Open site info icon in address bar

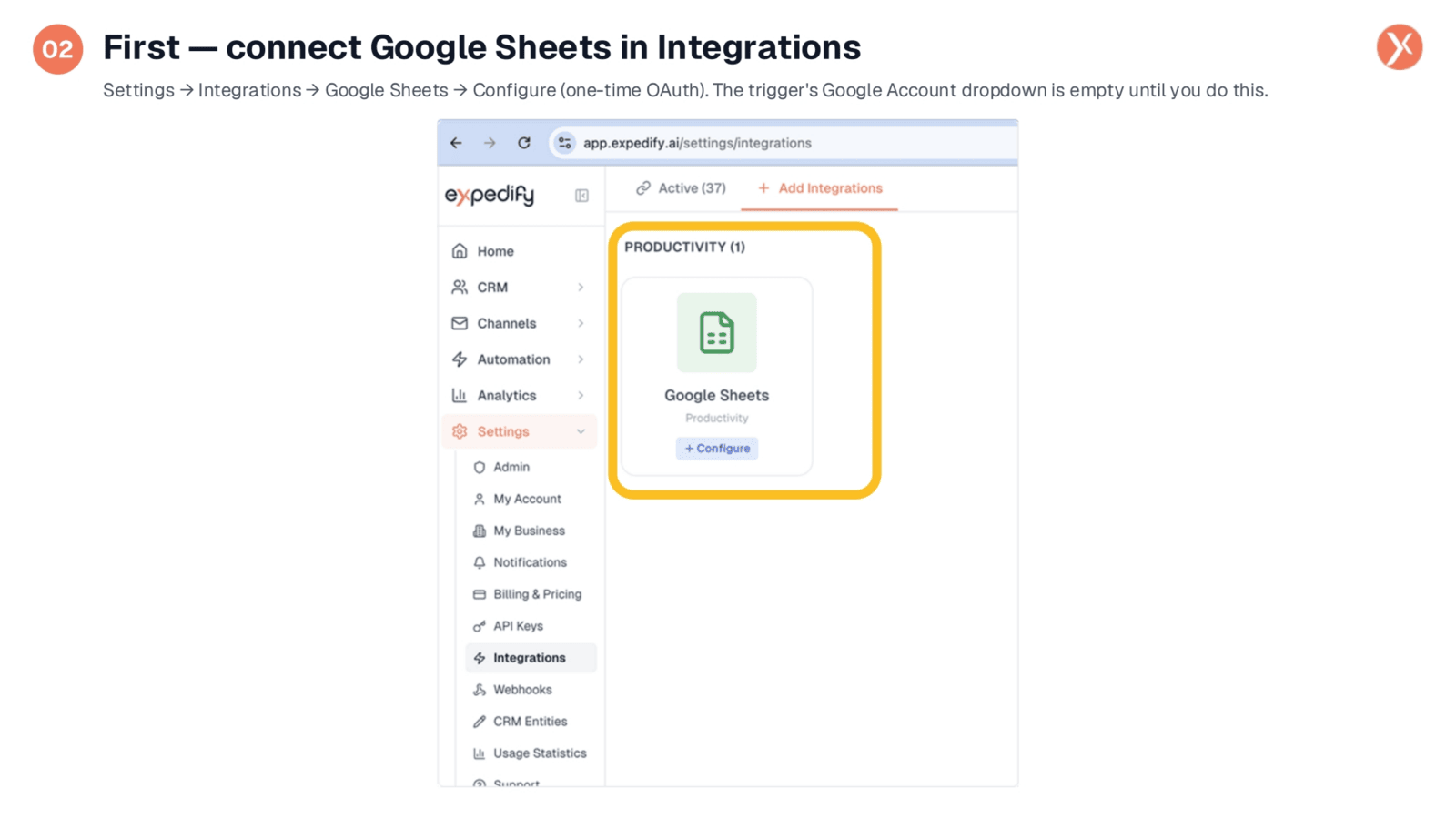tap(565, 143)
